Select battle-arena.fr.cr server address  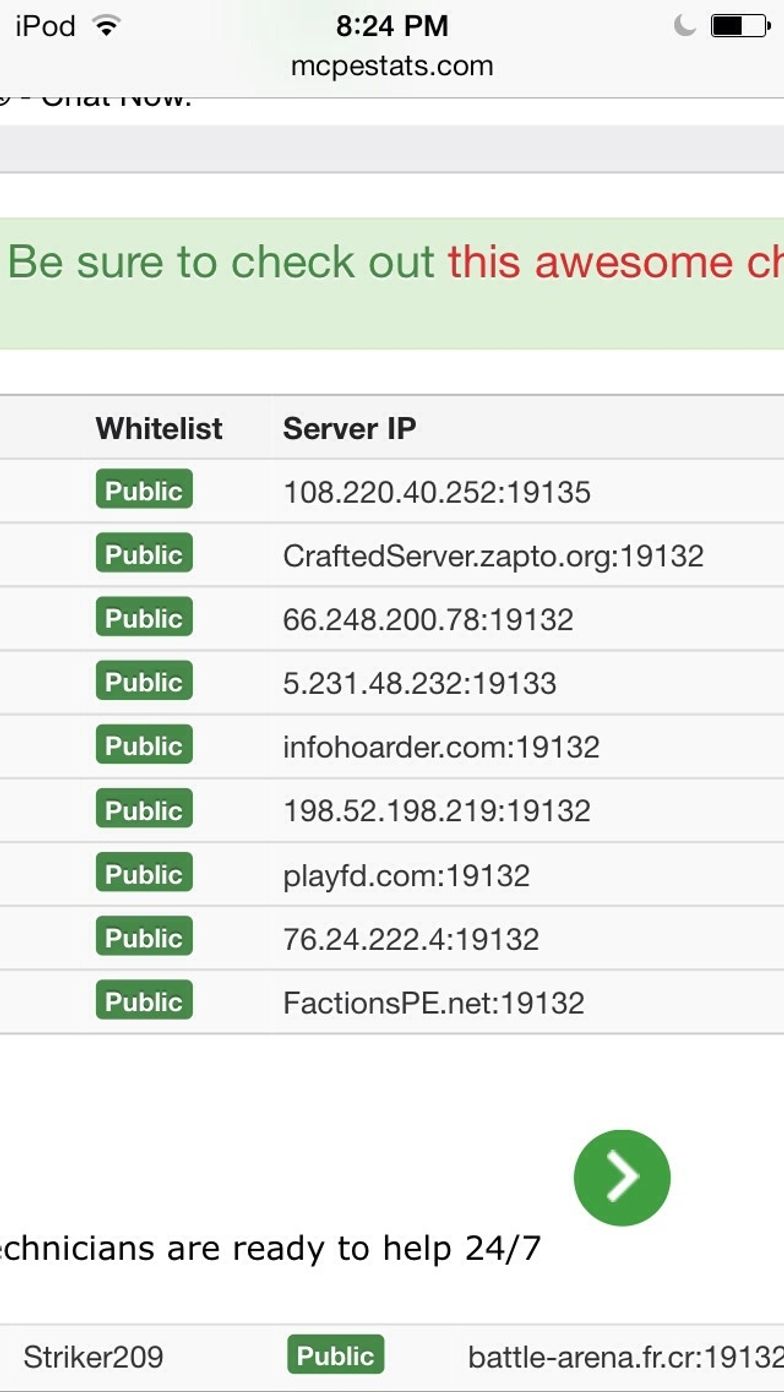[x=626, y=1357]
